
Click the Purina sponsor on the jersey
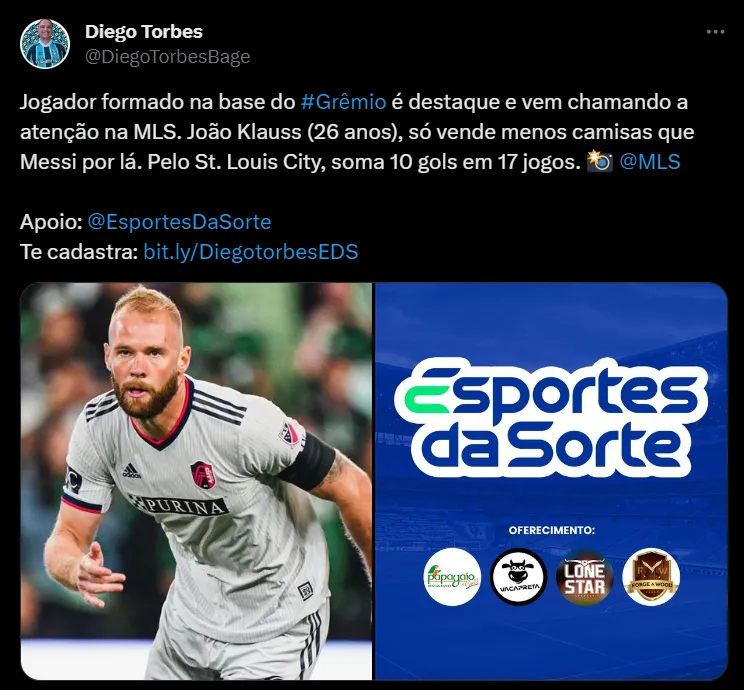pyautogui.click(x=179, y=506)
